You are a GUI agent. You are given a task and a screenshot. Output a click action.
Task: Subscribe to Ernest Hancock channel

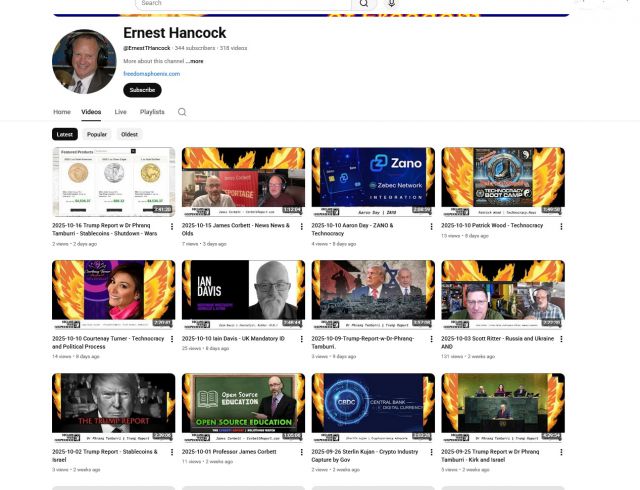click(142, 90)
